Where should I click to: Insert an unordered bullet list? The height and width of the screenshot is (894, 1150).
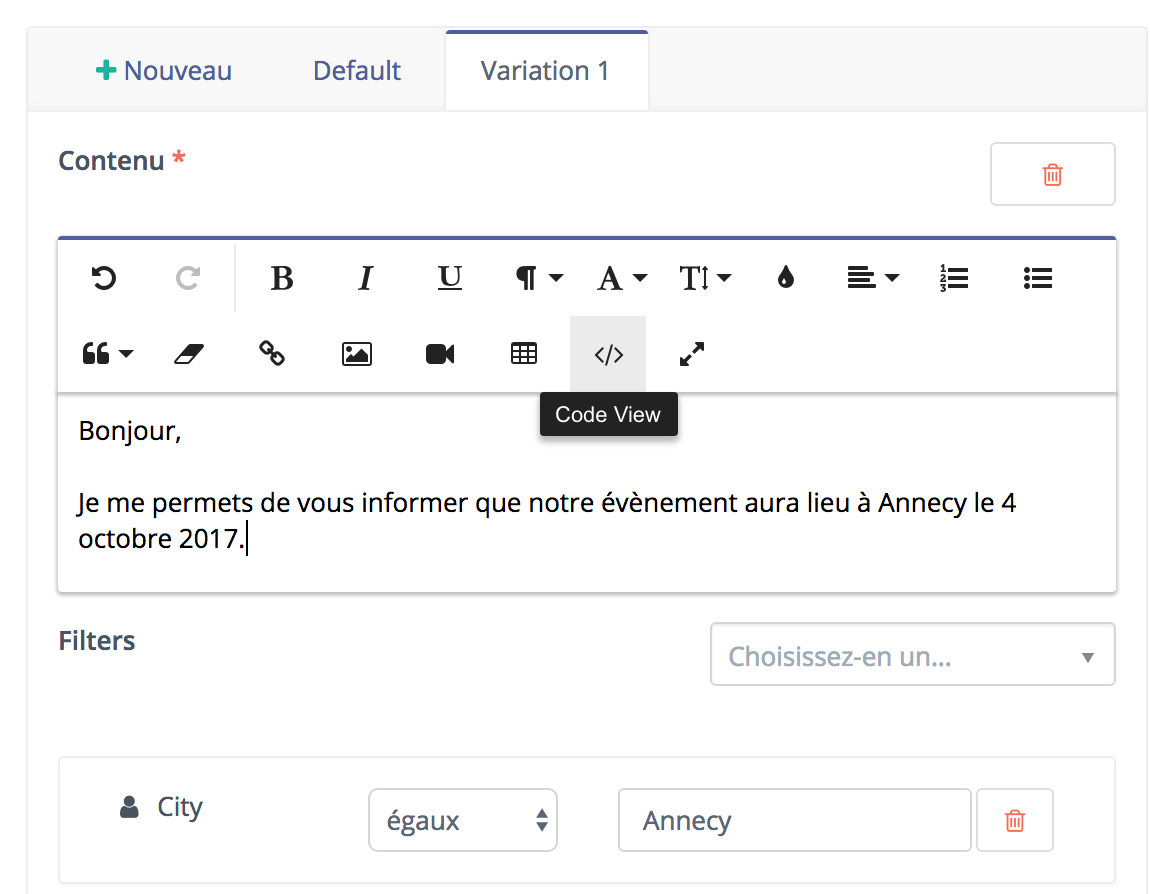click(1038, 279)
